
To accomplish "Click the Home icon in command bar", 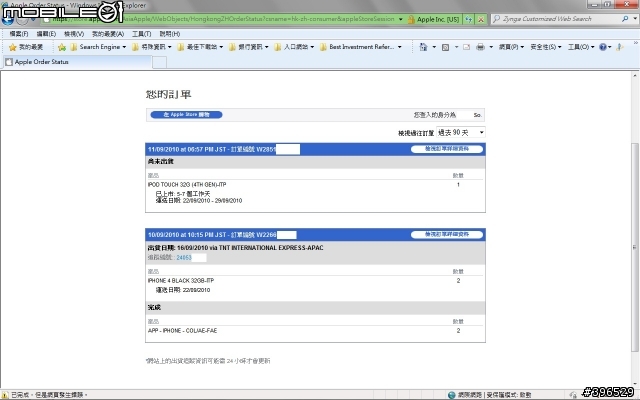I will click(x=423, y=47).
